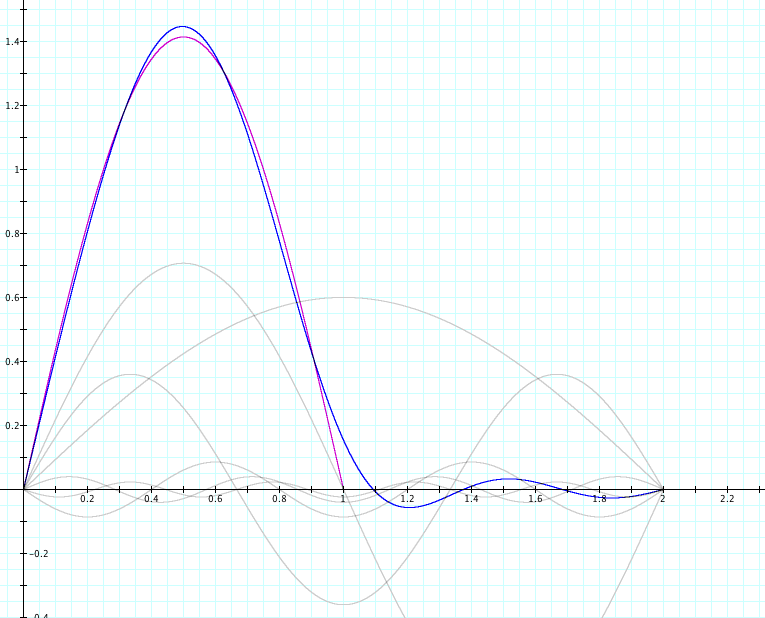Viewport: 765px width, 618px height.
Task: Click the x-axis label 0.8
Action: click(x=280, y=498)
